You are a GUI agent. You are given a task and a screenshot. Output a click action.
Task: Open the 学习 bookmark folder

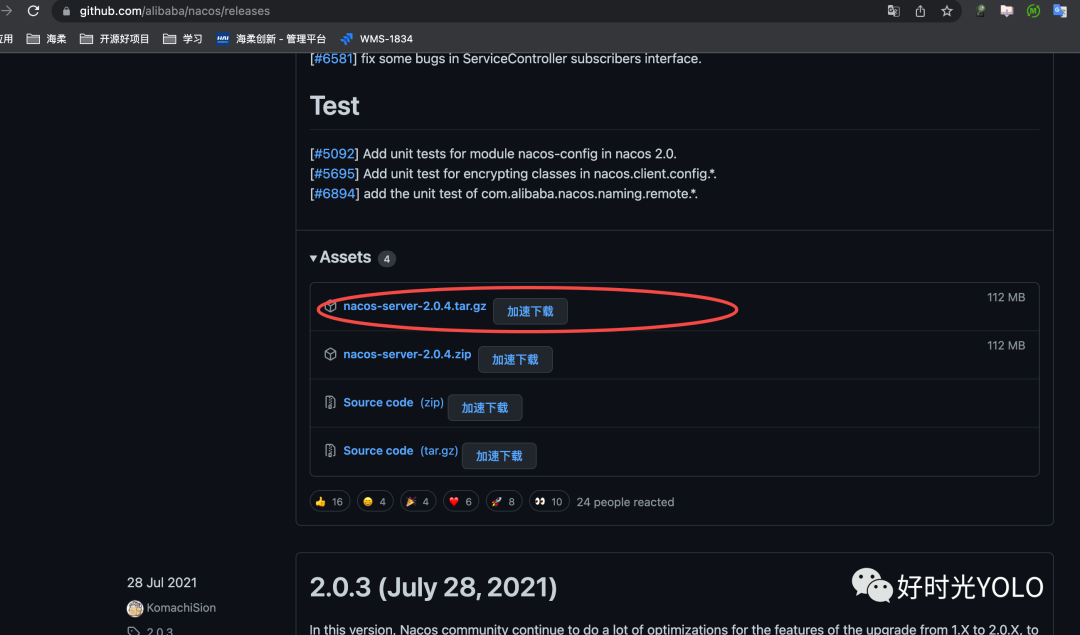[x=183, y=39]
